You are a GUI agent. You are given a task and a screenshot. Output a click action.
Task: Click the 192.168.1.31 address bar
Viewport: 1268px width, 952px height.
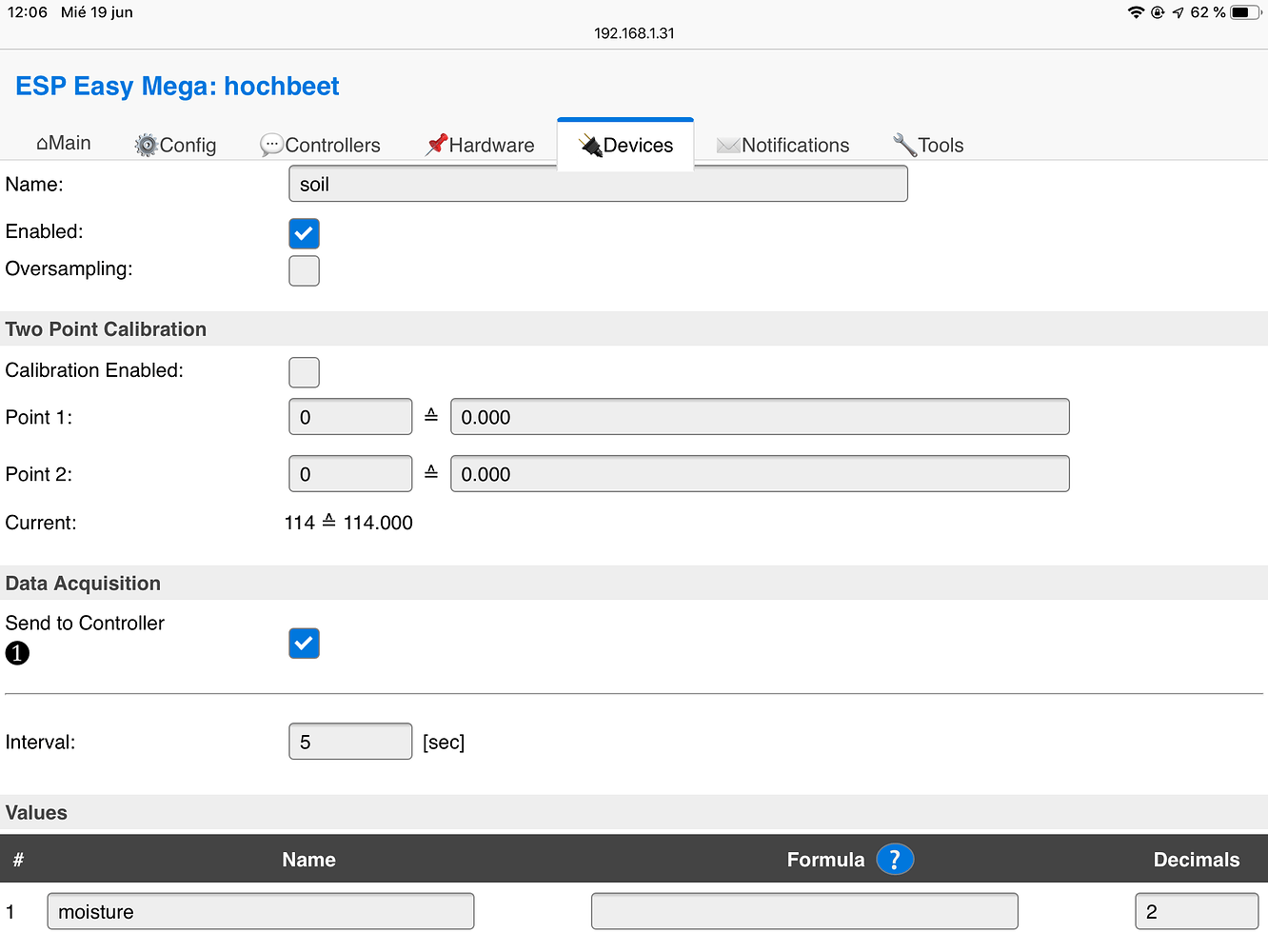pos(634,33)
